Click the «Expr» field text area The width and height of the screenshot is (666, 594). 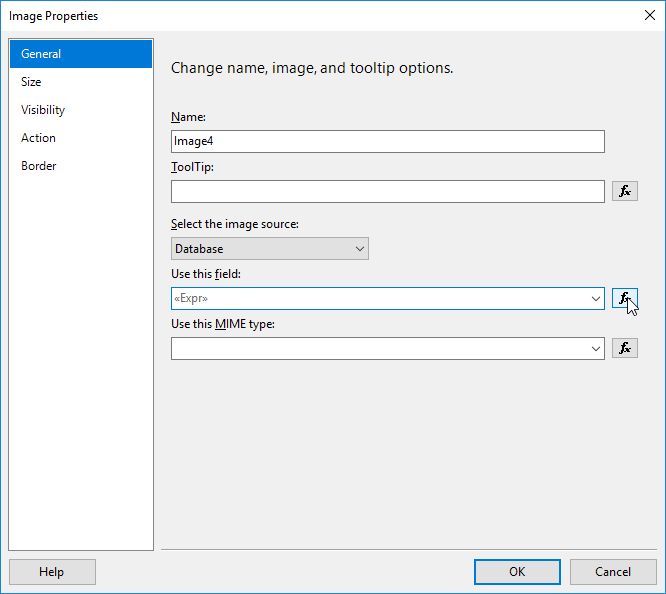380,298
